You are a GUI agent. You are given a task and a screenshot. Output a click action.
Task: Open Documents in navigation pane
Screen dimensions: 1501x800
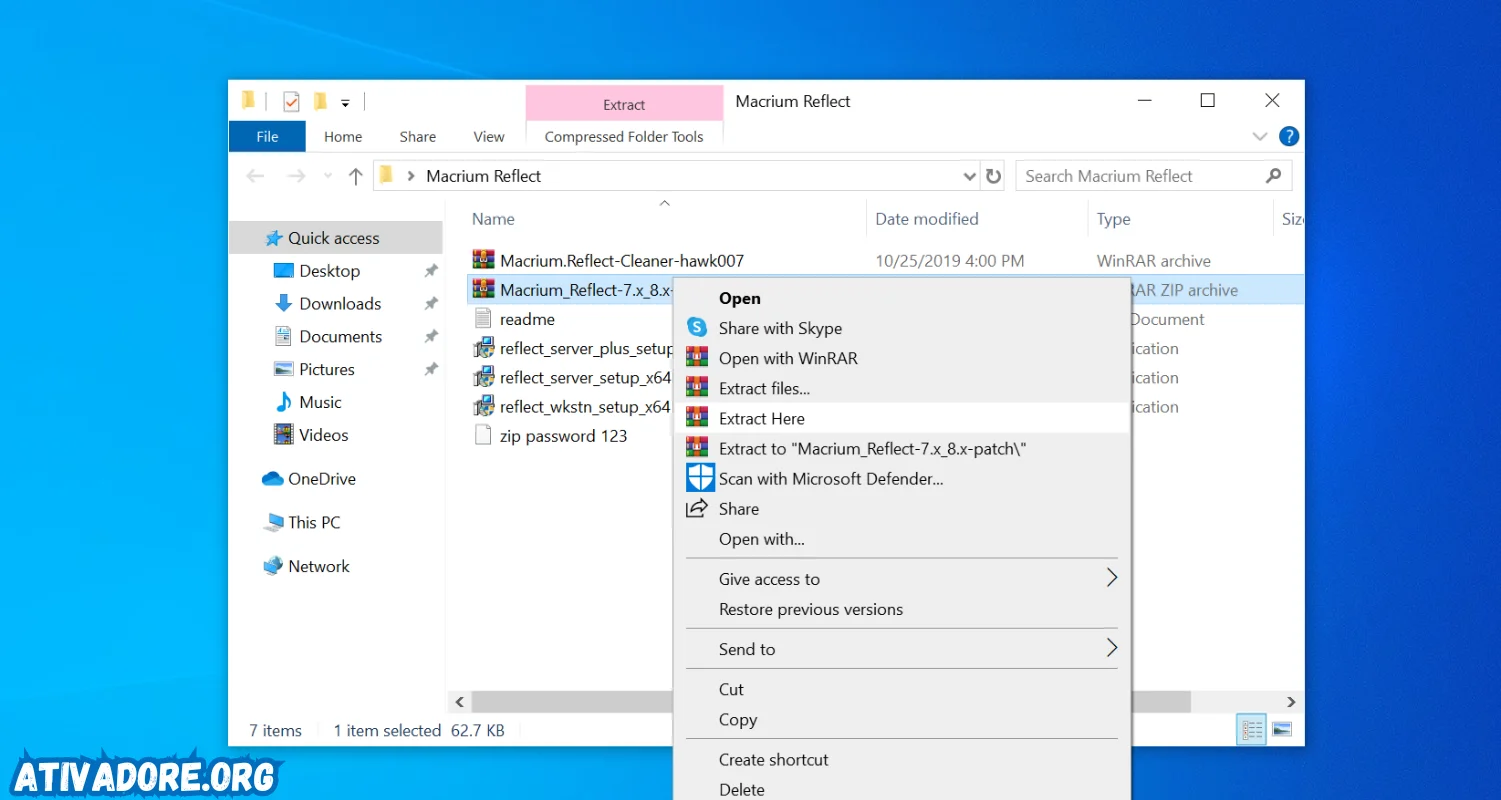click(x=340, y=336)
